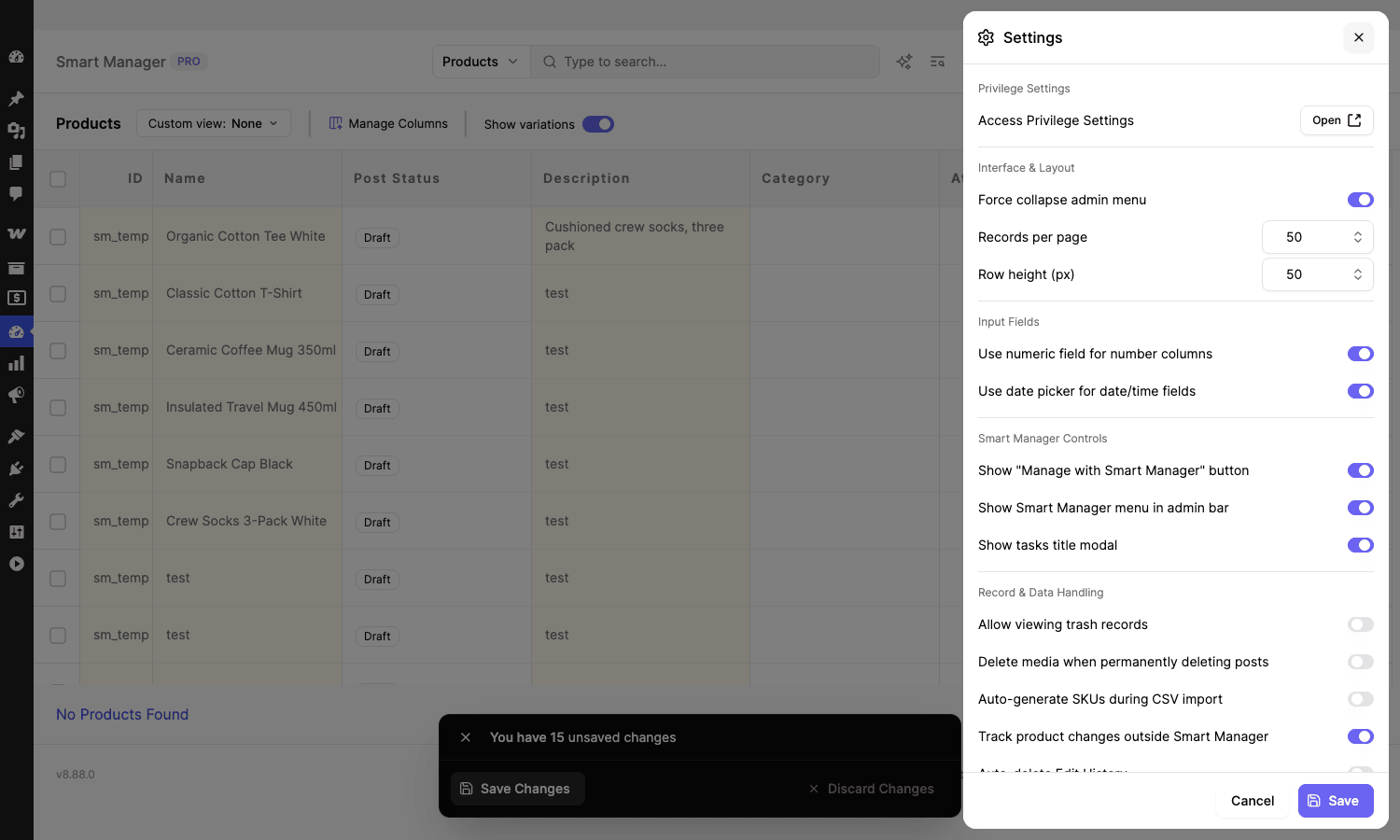
Task: Click Save in Settings panel
Action: pyautogui.click(x=1336, y=801)
